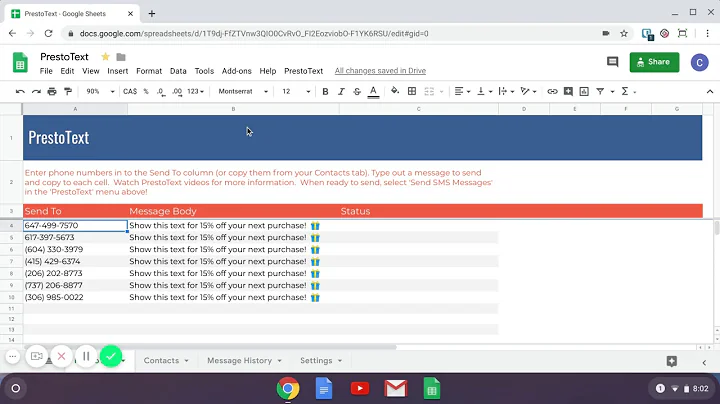Screen dimensions: 720x404
Task: Insert a comment via toolbar
Action: click(568, 91)
